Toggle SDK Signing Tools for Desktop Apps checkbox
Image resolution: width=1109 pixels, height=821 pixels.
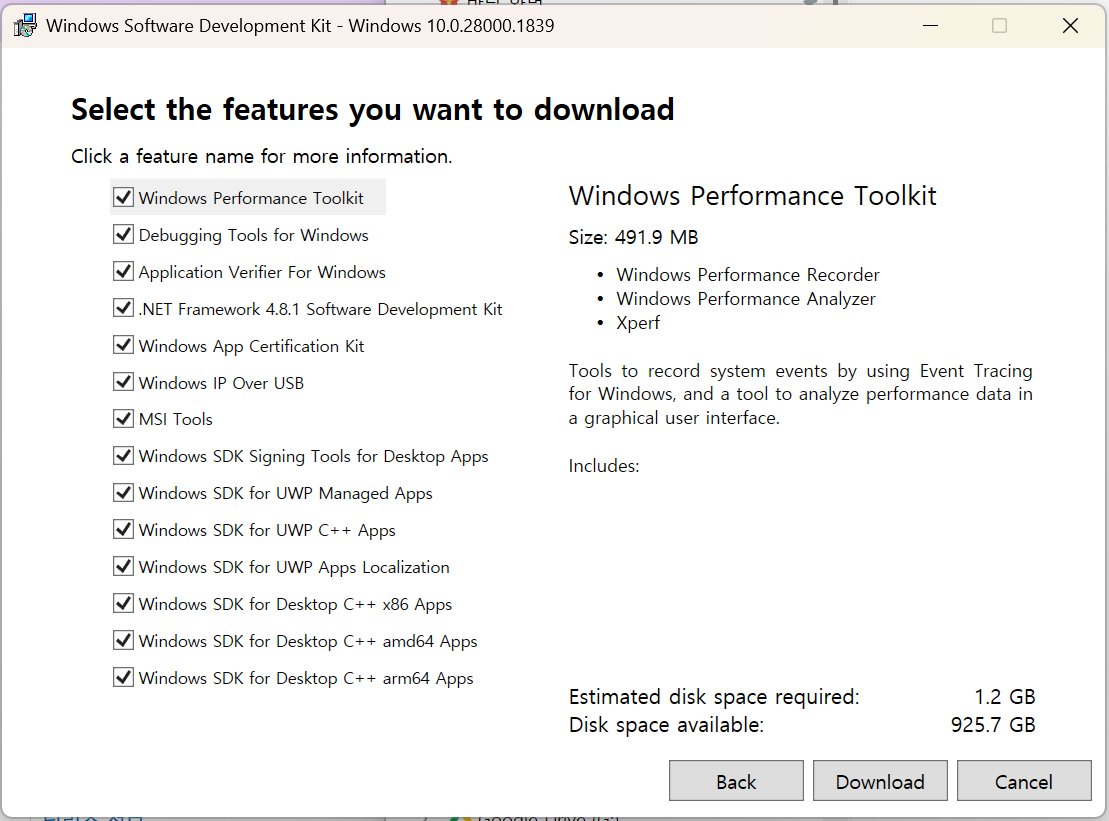click(124, 455)
